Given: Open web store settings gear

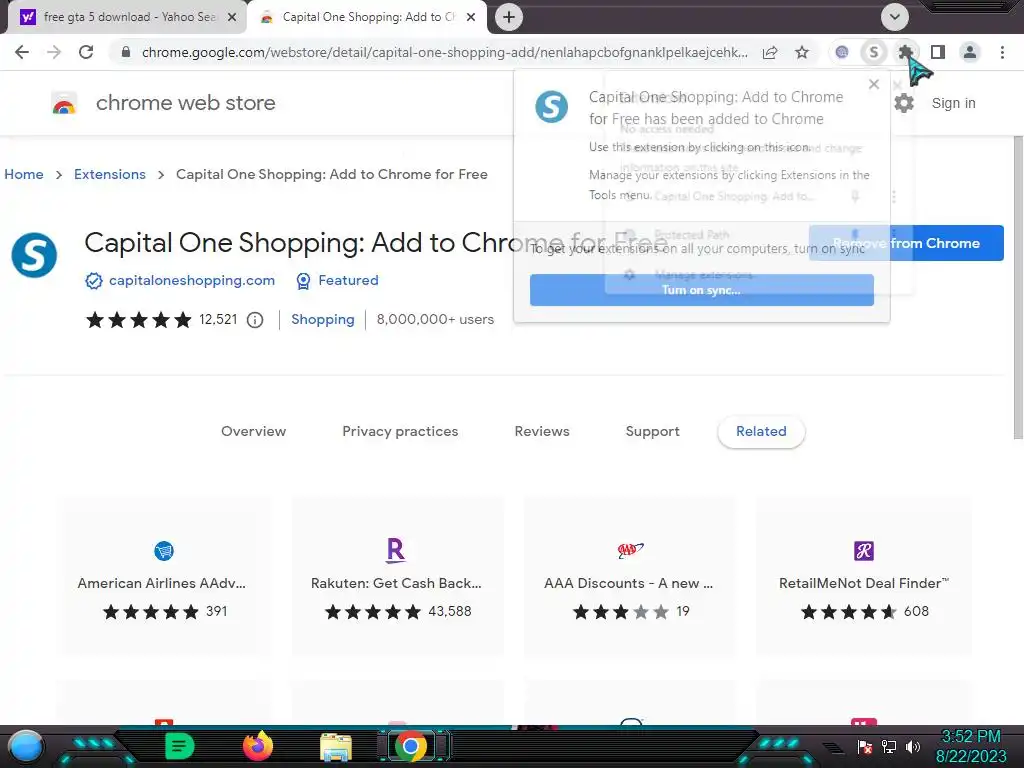Looking at the screenshot, I should [x=904, y=103].
